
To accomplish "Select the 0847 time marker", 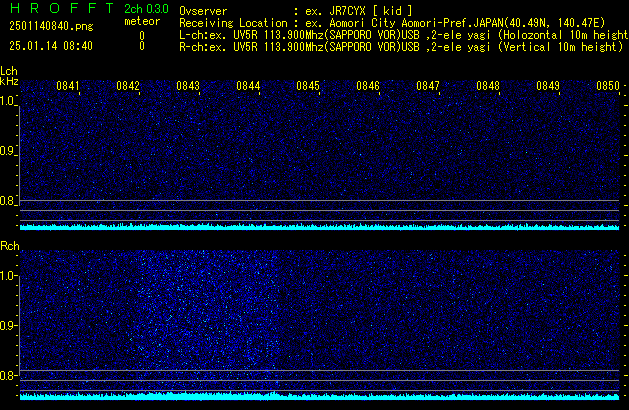I will 428,86.
